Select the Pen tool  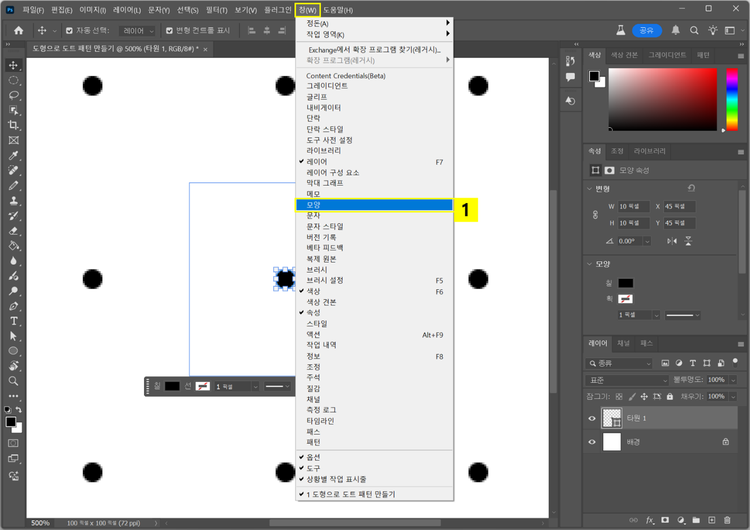coord(13,306)
